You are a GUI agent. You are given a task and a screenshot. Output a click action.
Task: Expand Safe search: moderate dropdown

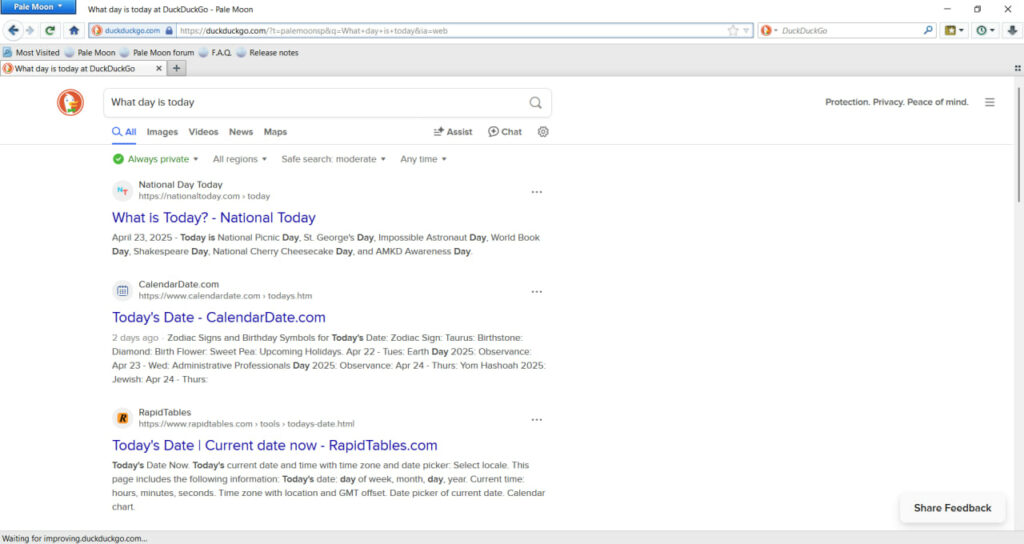pyautogui.click(x=333, y=159)
